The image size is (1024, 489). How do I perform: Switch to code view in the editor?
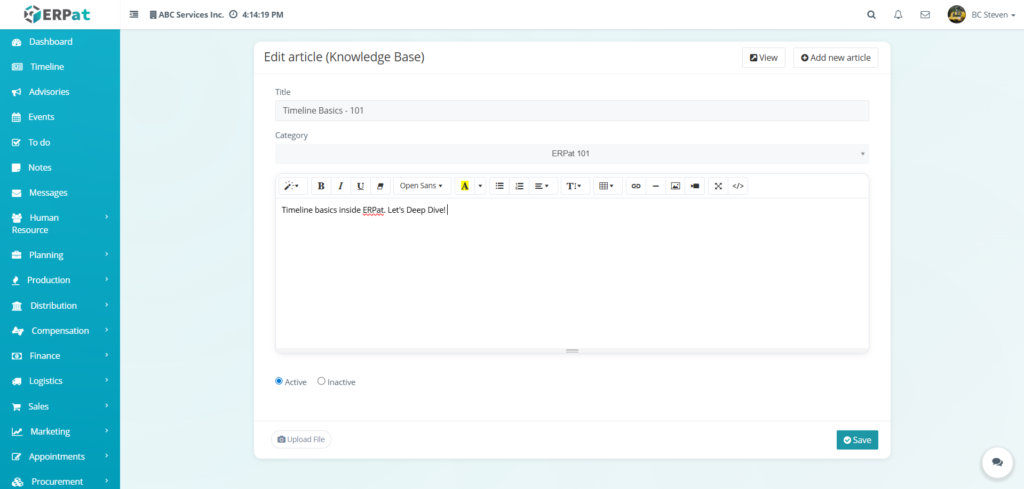click(x=738, y=186)
